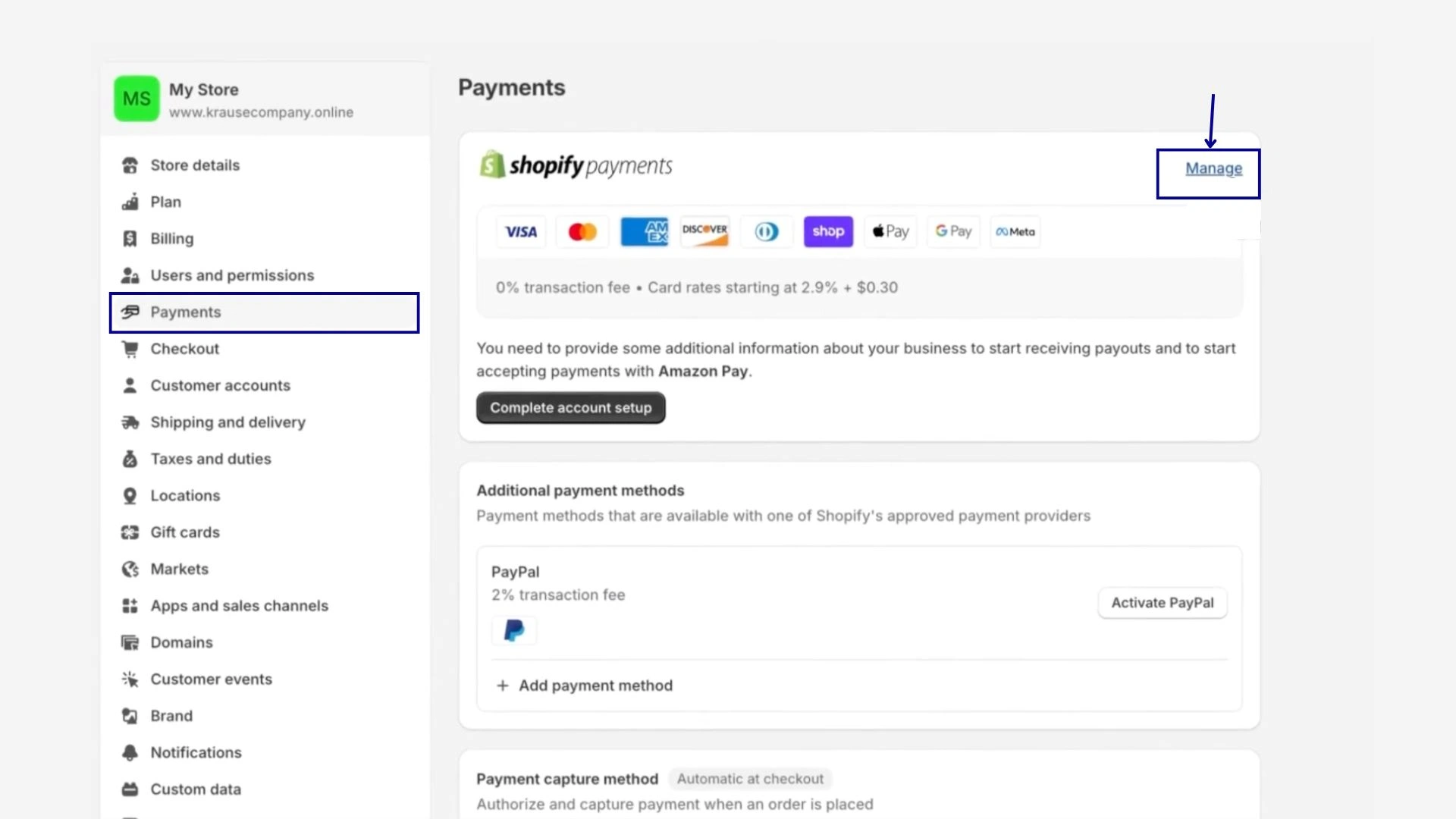
Task: Click the Apple Pay logo
Action: click(x=890, y=231)
